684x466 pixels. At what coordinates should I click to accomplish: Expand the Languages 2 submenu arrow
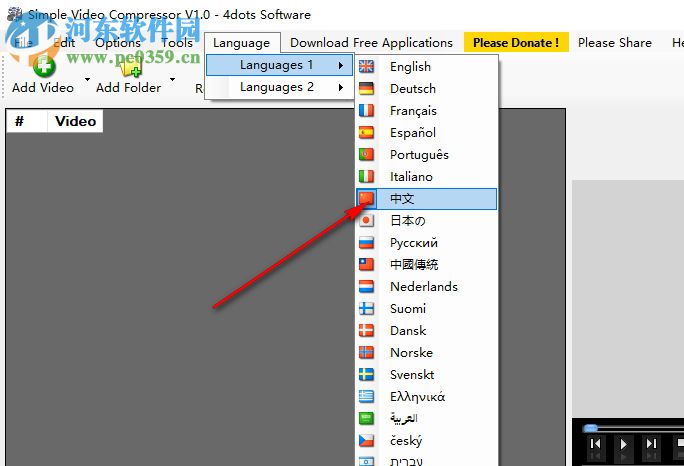pyautogui.click(x=341, y=87)
